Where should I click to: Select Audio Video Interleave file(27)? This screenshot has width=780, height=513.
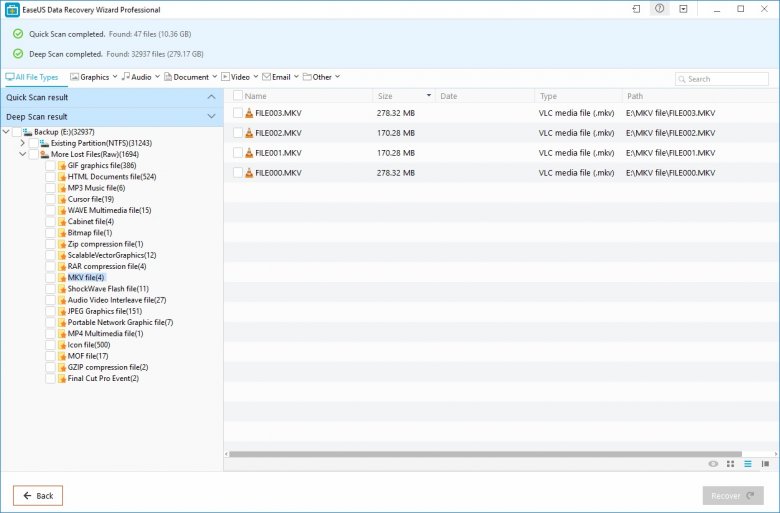point(117,300)
